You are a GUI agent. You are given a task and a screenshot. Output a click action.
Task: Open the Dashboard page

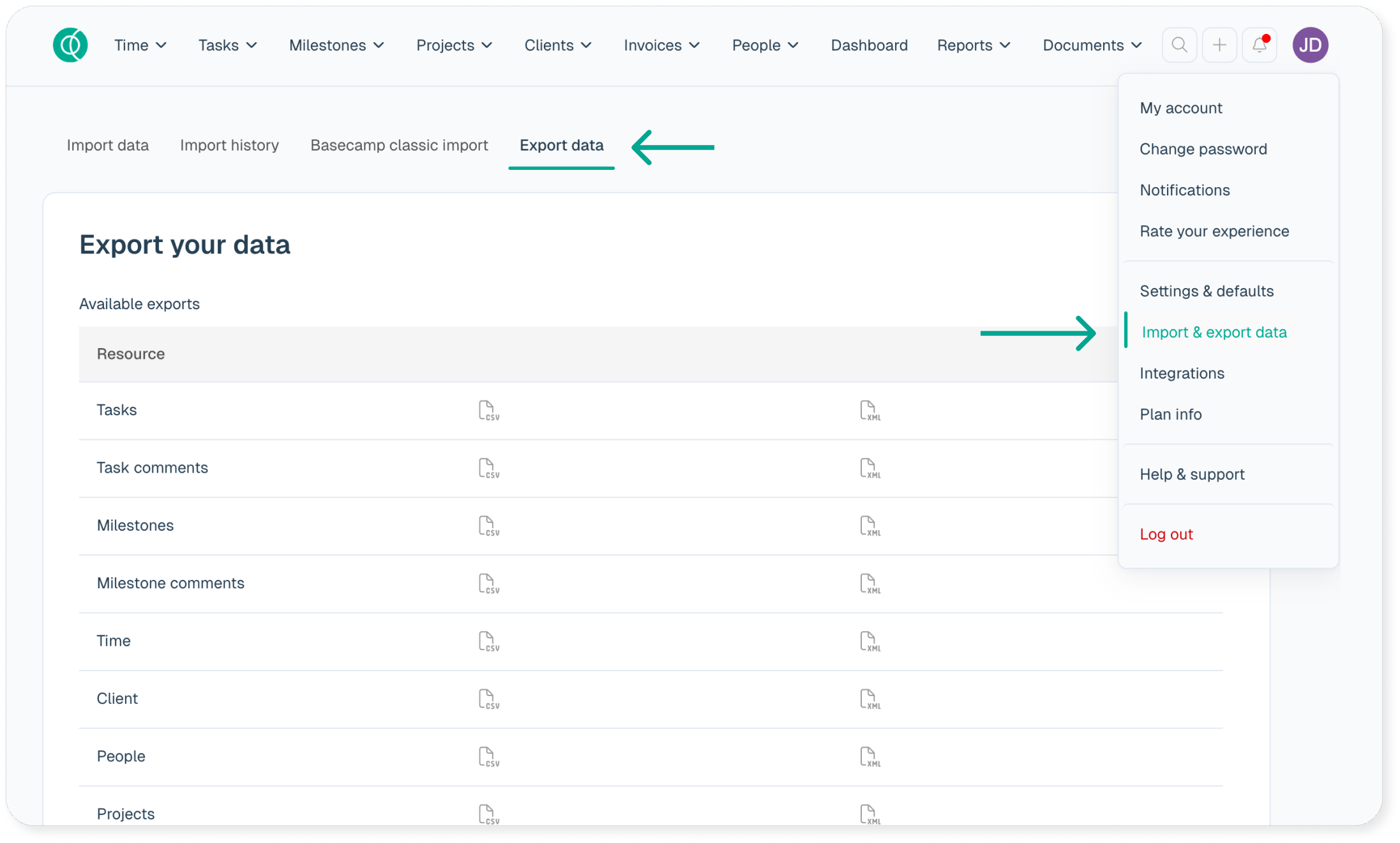869,45
